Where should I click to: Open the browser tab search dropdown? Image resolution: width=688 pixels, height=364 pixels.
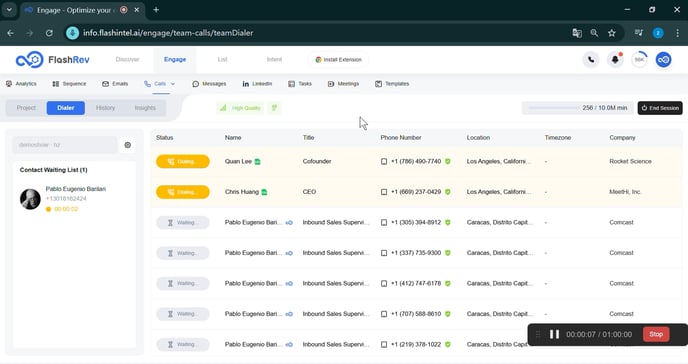tap(9, 10)
